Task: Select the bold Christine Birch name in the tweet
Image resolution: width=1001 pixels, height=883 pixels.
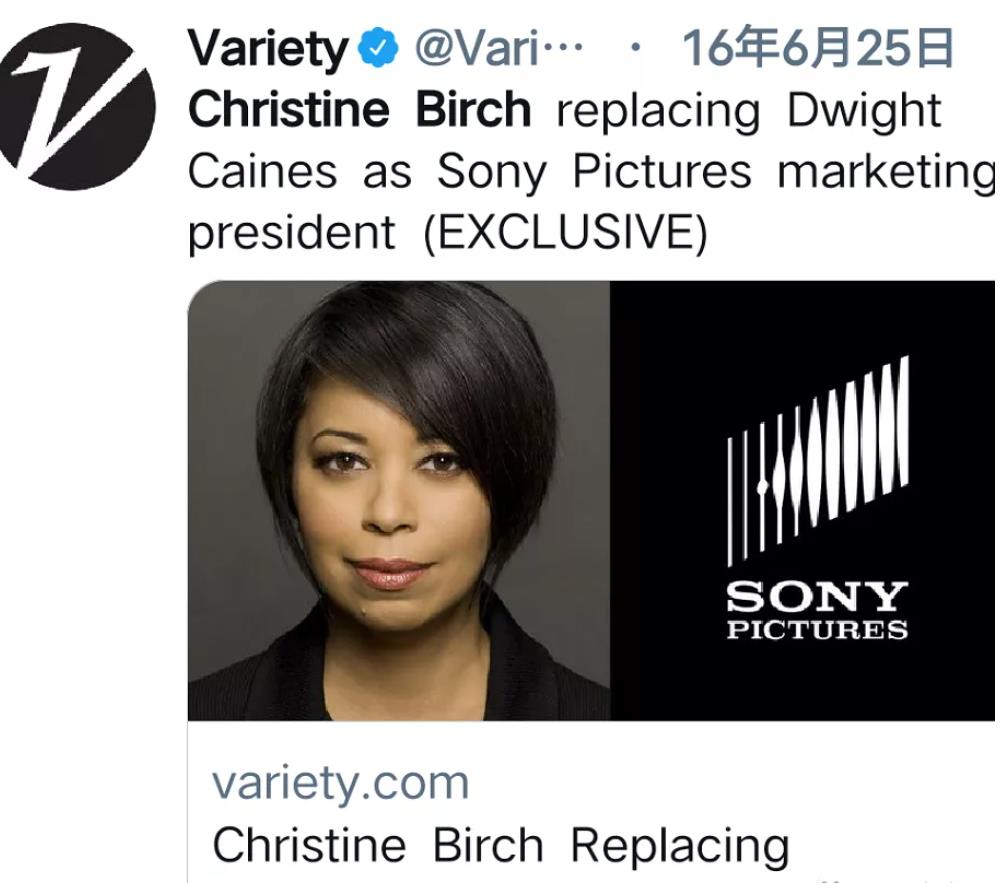Action: click(359, 109)
